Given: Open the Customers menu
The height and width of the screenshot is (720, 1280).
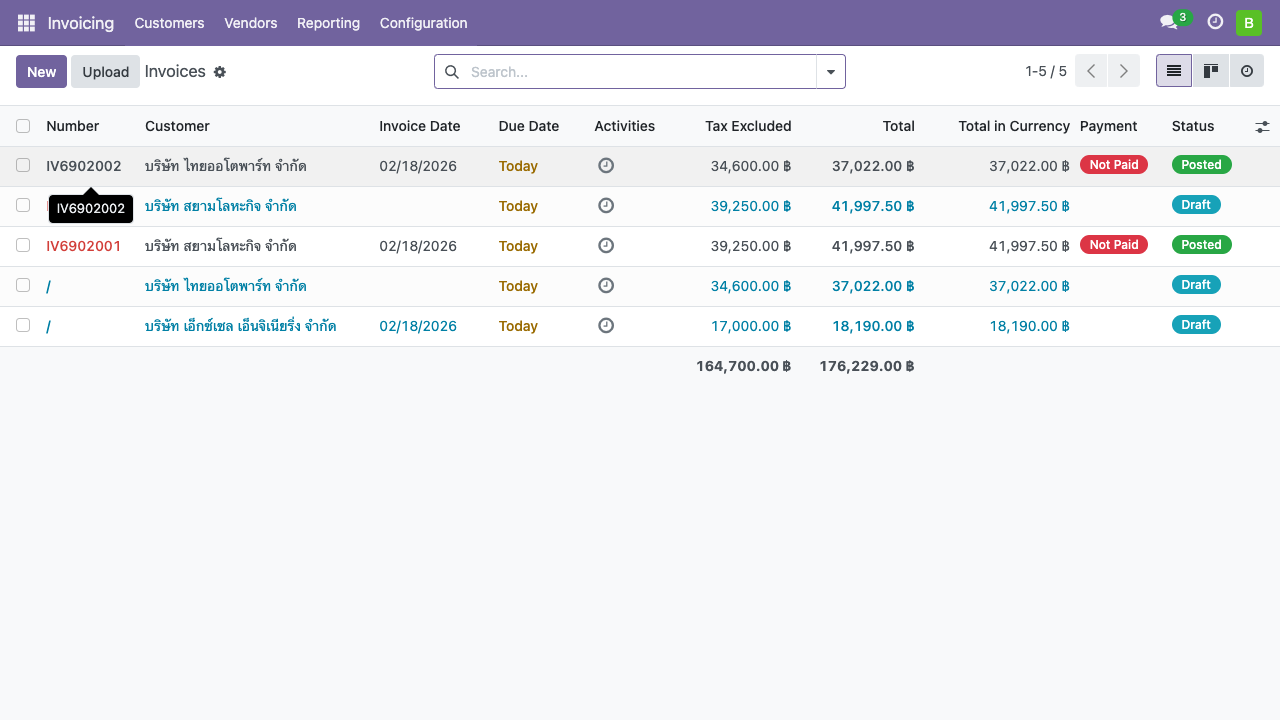Looking at the screenshot, I should 169,23.
